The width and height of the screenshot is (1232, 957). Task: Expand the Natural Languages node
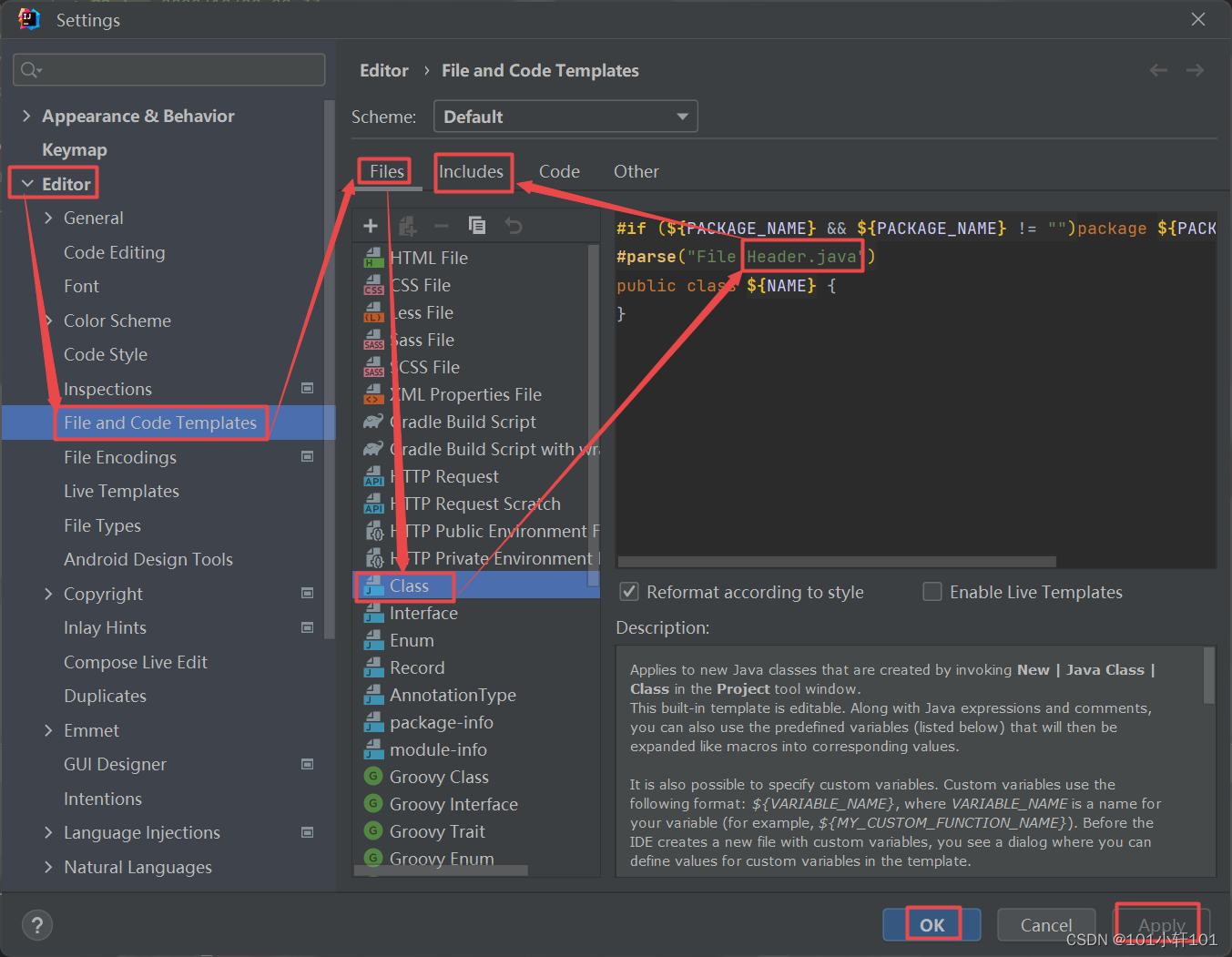pos(49,867)
